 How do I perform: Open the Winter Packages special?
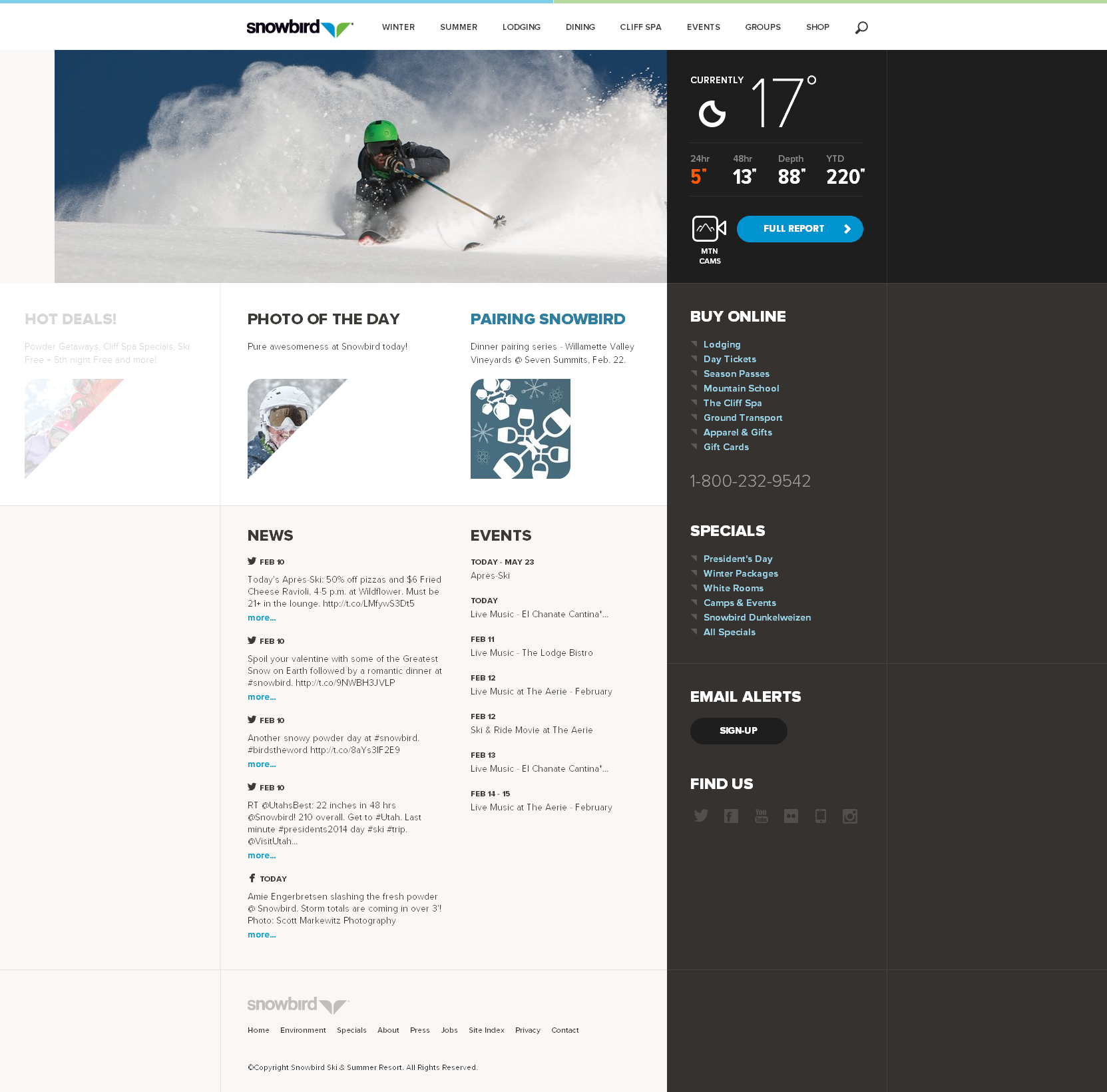(740, 573)
